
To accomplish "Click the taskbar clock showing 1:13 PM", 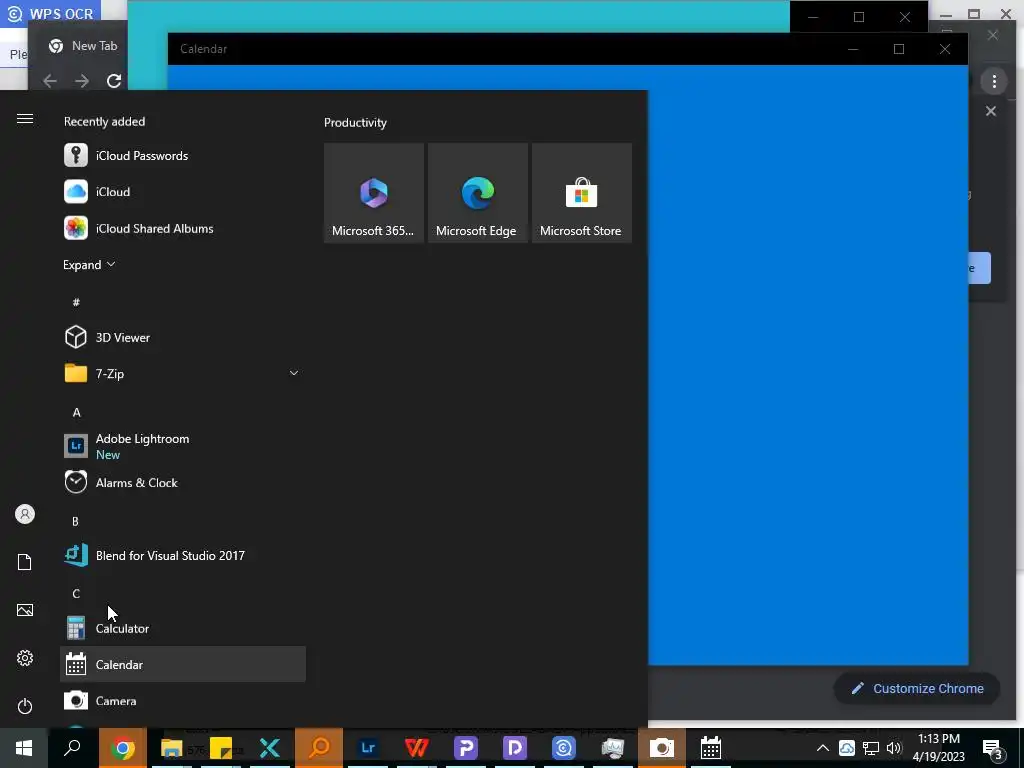I will coord(938,748).
